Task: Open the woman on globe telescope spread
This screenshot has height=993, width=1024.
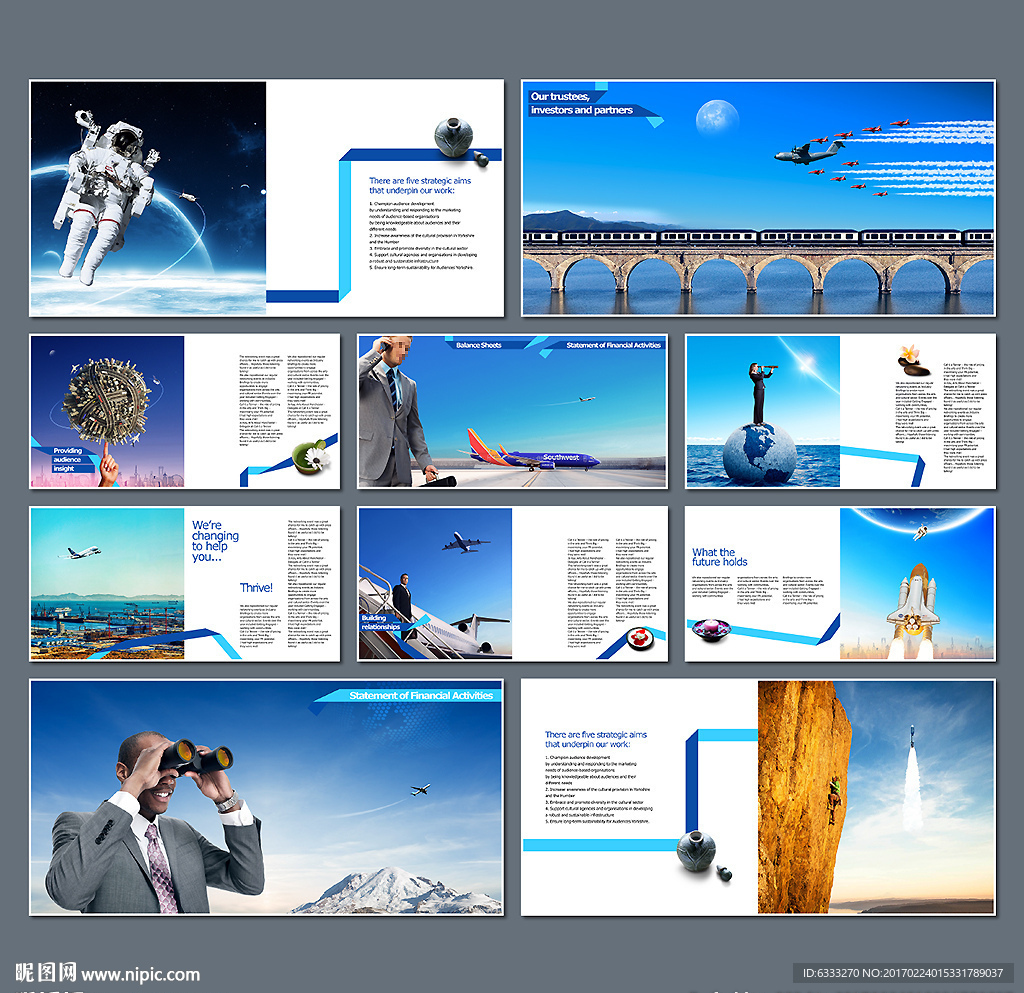Action: coord(840,411)
